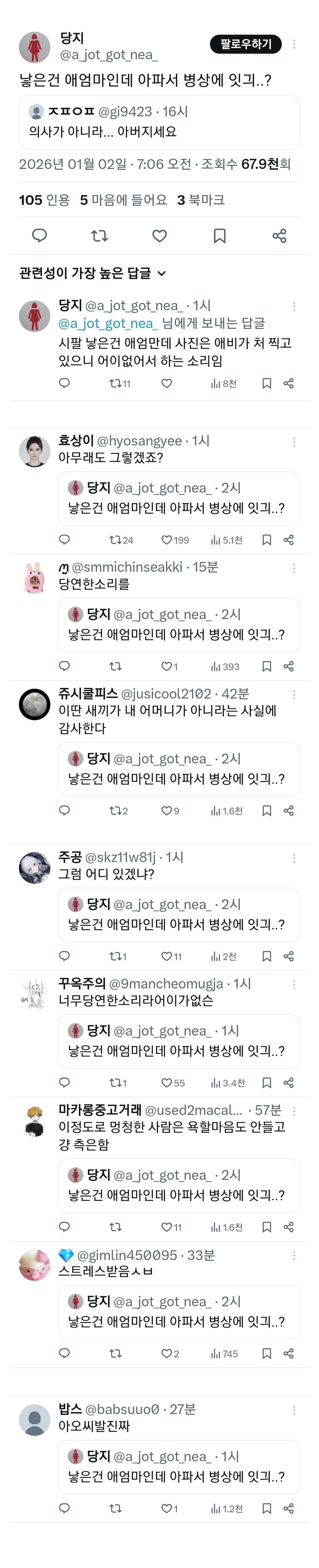The width and height of the screenshot is (319, 1568).
Task: Open the more options menu on main post
Action: click(294, 44)
